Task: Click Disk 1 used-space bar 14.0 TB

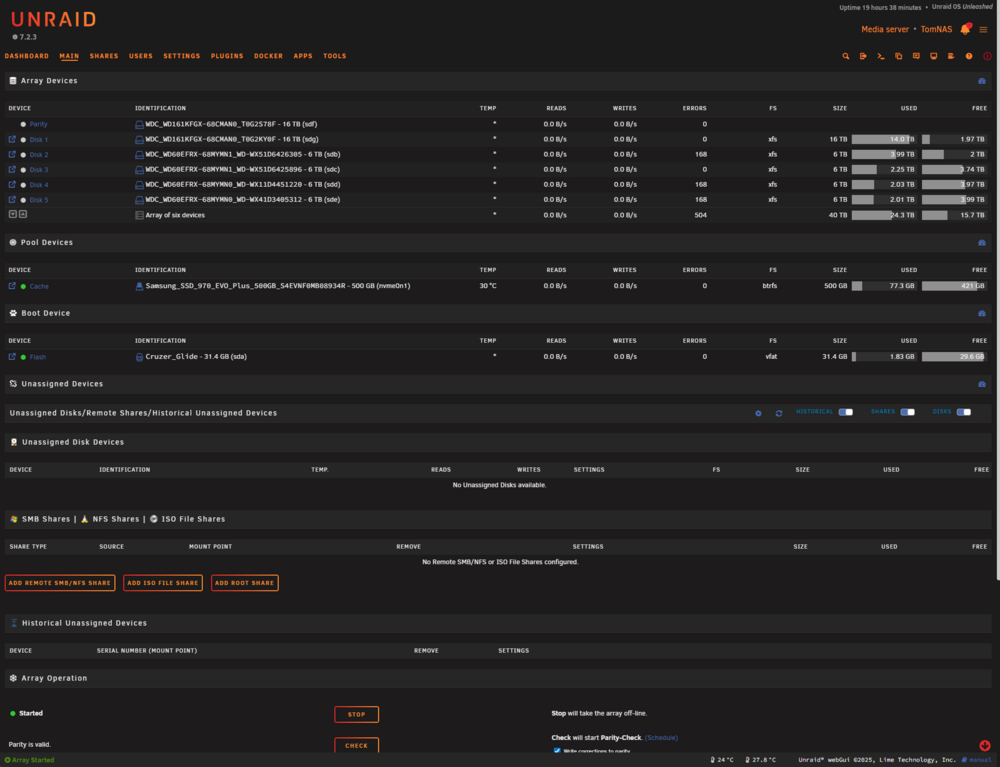Action: 884,139
